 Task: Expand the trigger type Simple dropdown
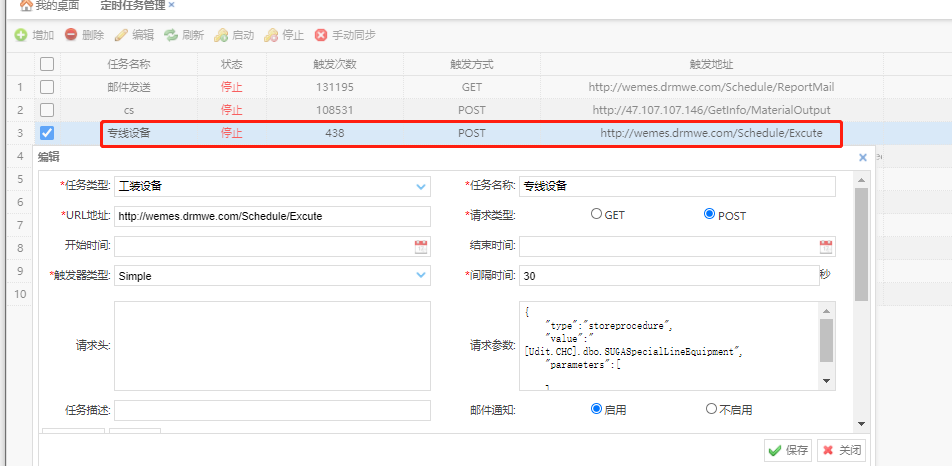pos(421,275)
